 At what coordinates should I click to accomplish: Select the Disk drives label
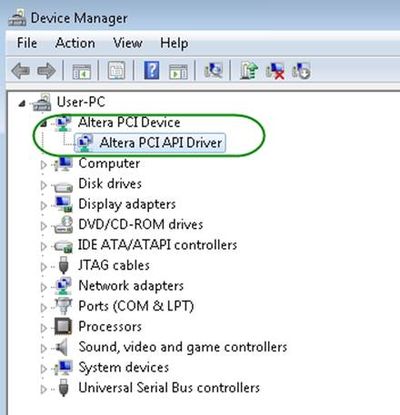[x=110, y=183]
